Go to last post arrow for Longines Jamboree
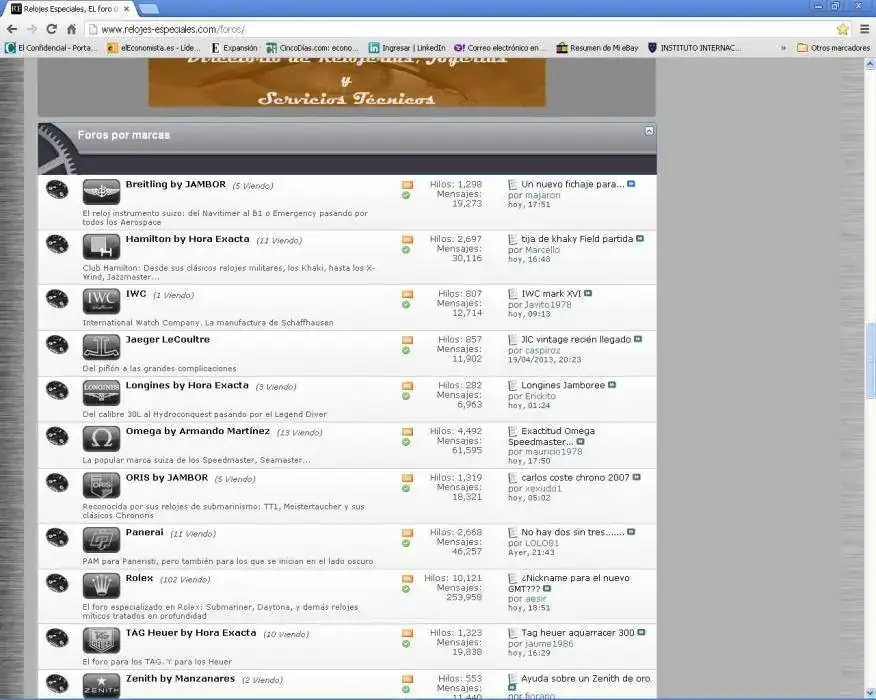This screenshot has width=876, height=700. pyautogui.click(x=612, y=385)
